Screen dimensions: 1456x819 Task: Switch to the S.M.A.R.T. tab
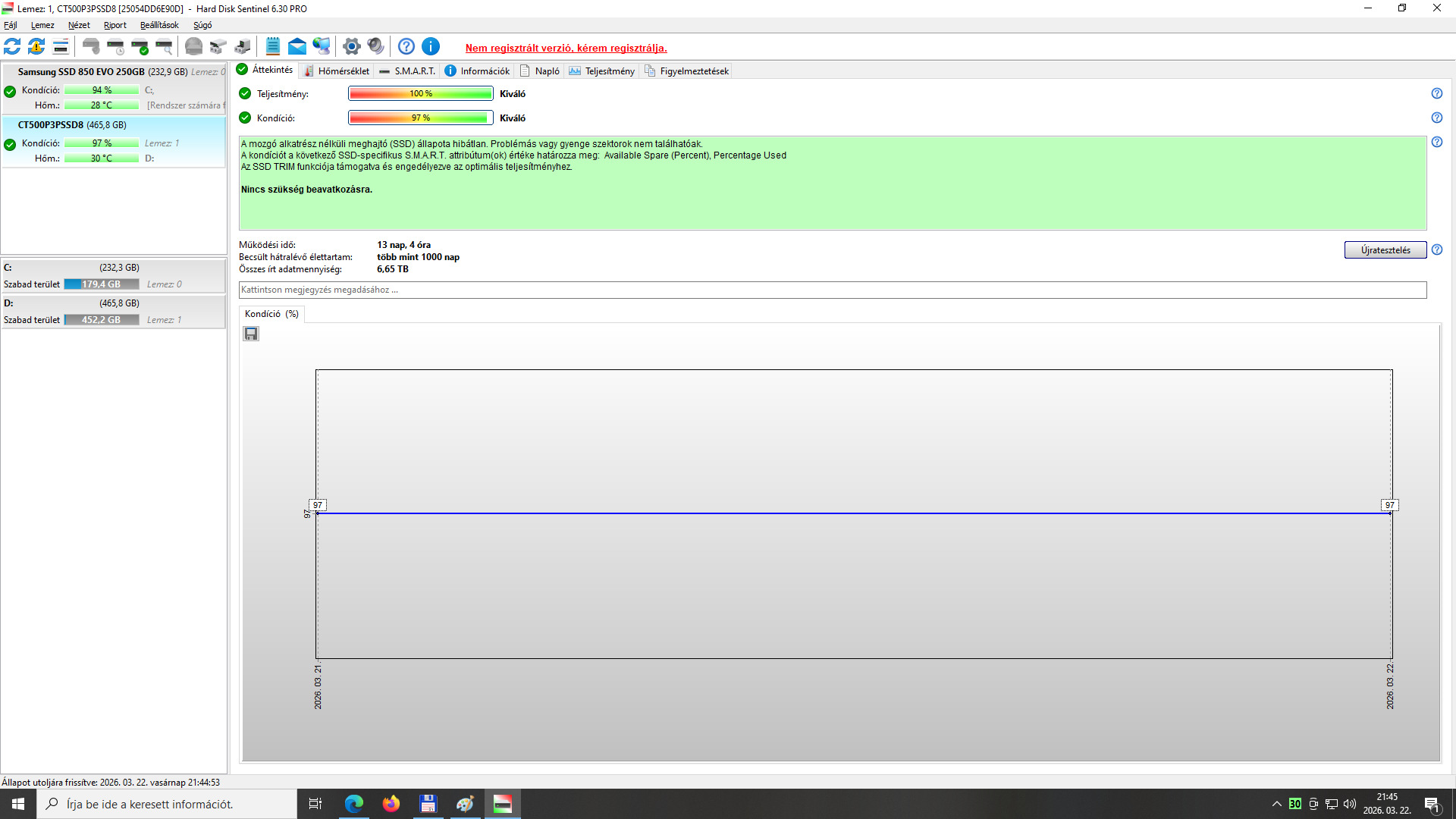click(x=407, y=71)
